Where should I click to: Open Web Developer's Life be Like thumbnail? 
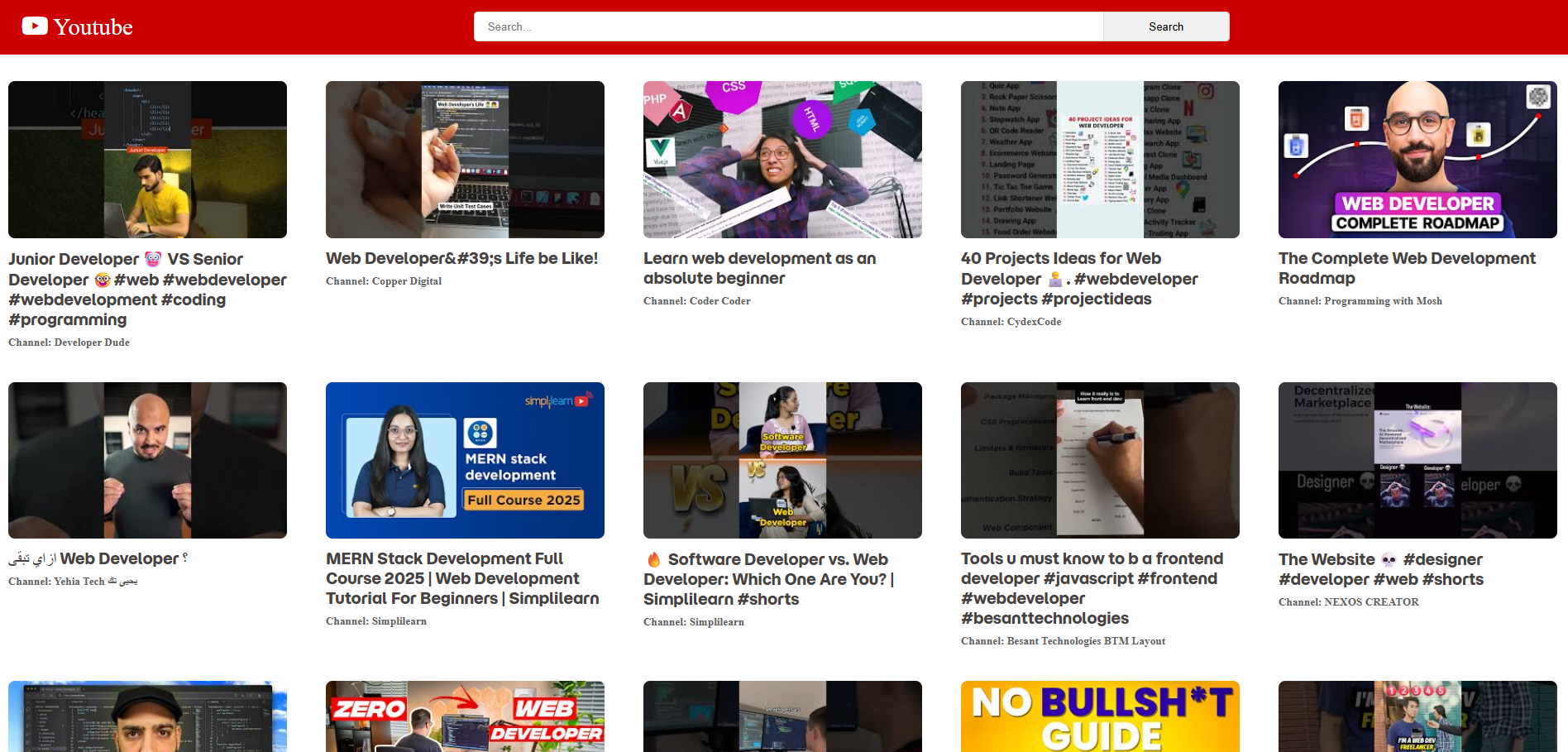[x=465, y=160]
